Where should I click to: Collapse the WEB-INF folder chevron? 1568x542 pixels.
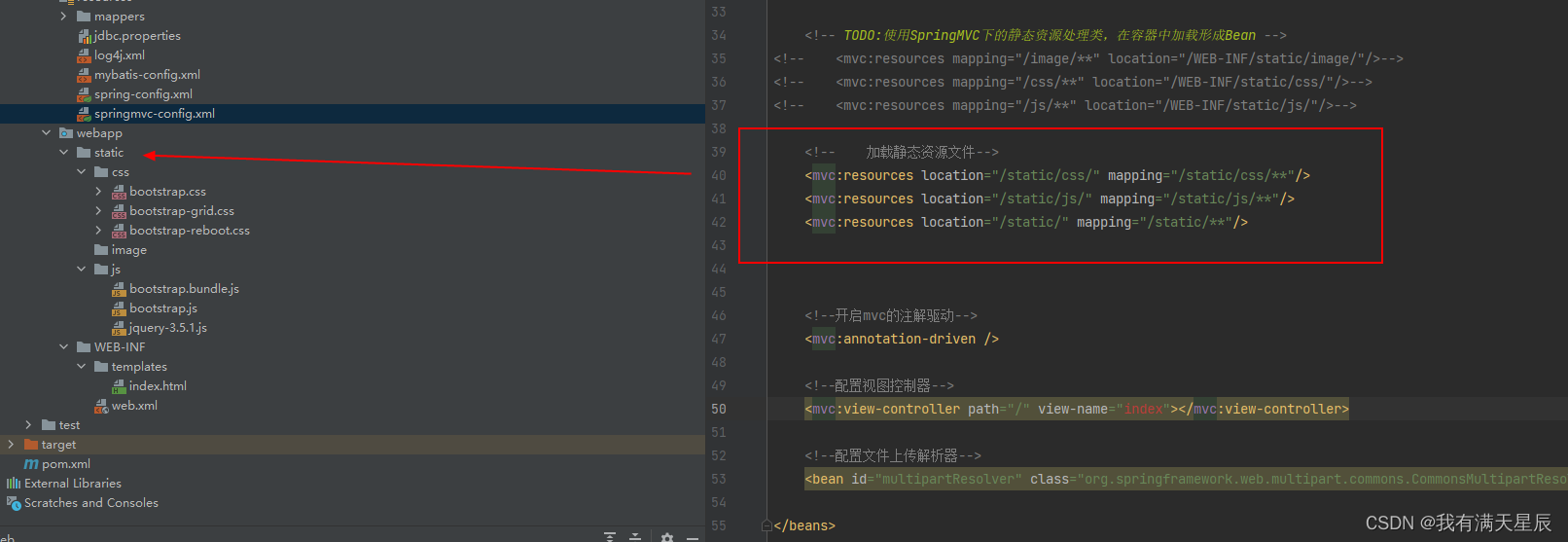coord(64,346)
